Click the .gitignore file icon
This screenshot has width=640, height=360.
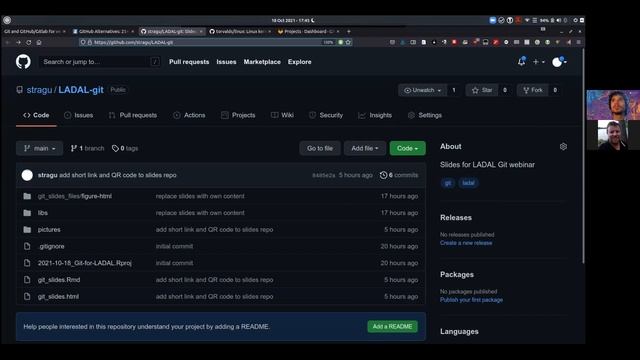pos(27,247)
